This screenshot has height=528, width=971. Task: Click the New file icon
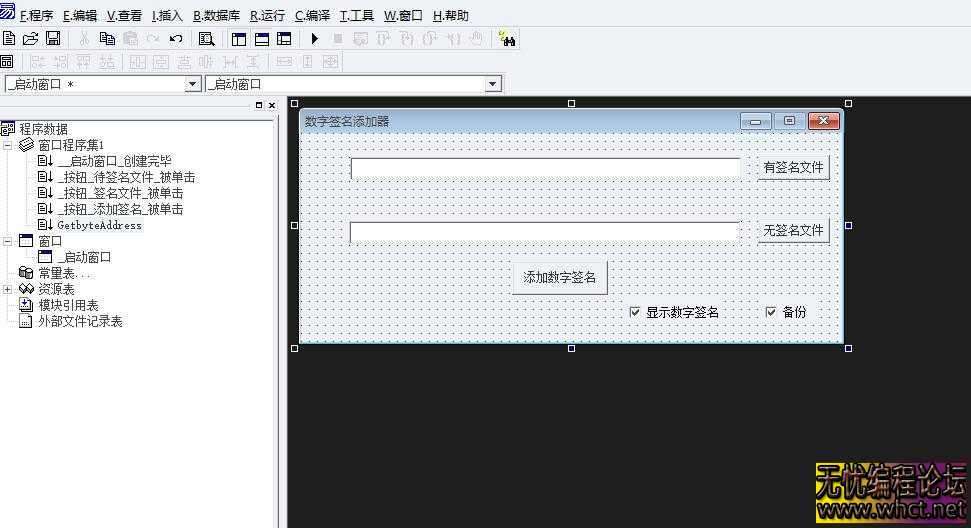point(9,39)
